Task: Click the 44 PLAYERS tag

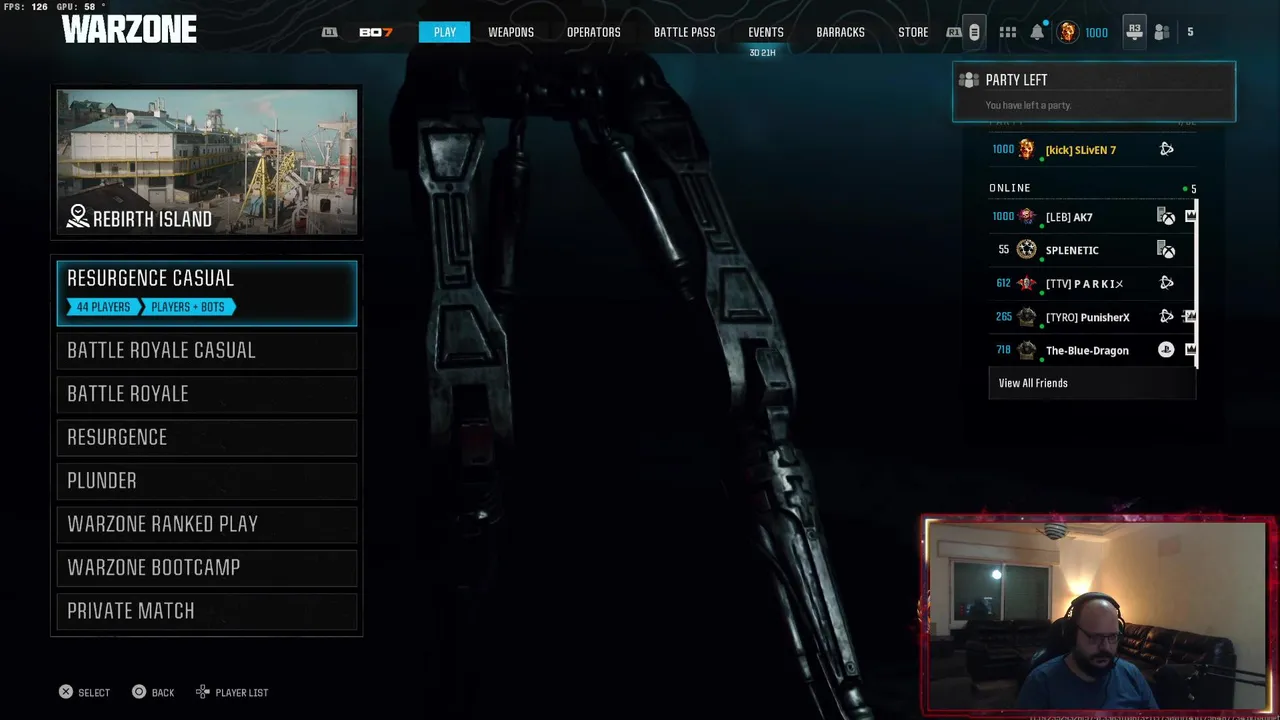Action: click(x=103, y=307)
